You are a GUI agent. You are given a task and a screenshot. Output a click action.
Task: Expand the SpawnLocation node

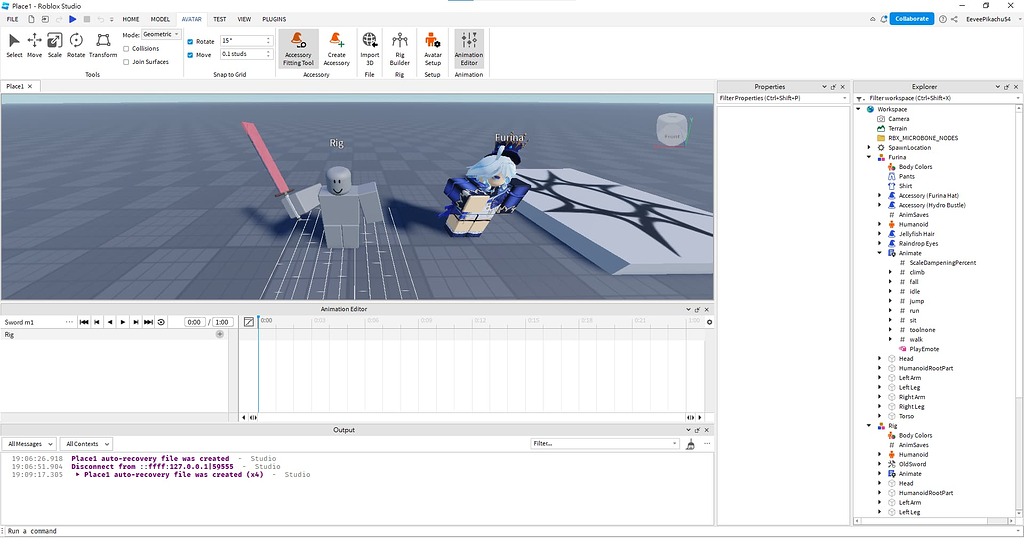[x=869, y=148]
